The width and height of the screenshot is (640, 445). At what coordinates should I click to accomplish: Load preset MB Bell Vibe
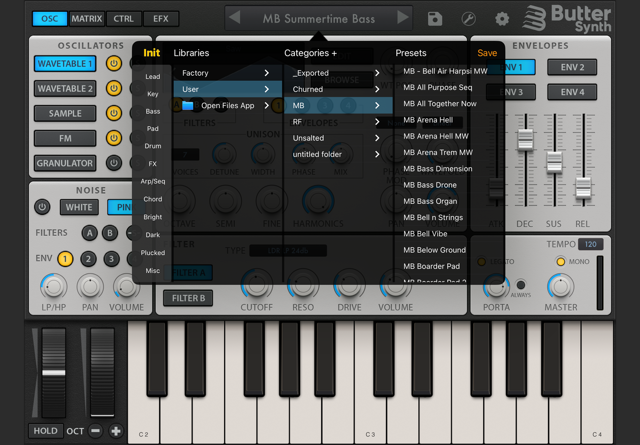point(425,234)
